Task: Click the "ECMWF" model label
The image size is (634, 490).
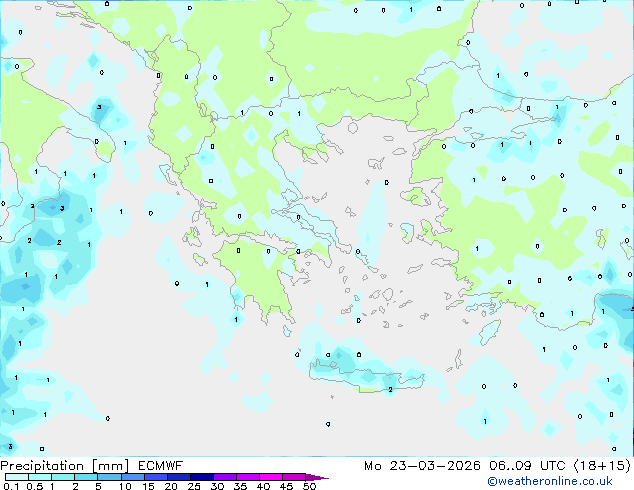Action: click(x=161, y=466)
